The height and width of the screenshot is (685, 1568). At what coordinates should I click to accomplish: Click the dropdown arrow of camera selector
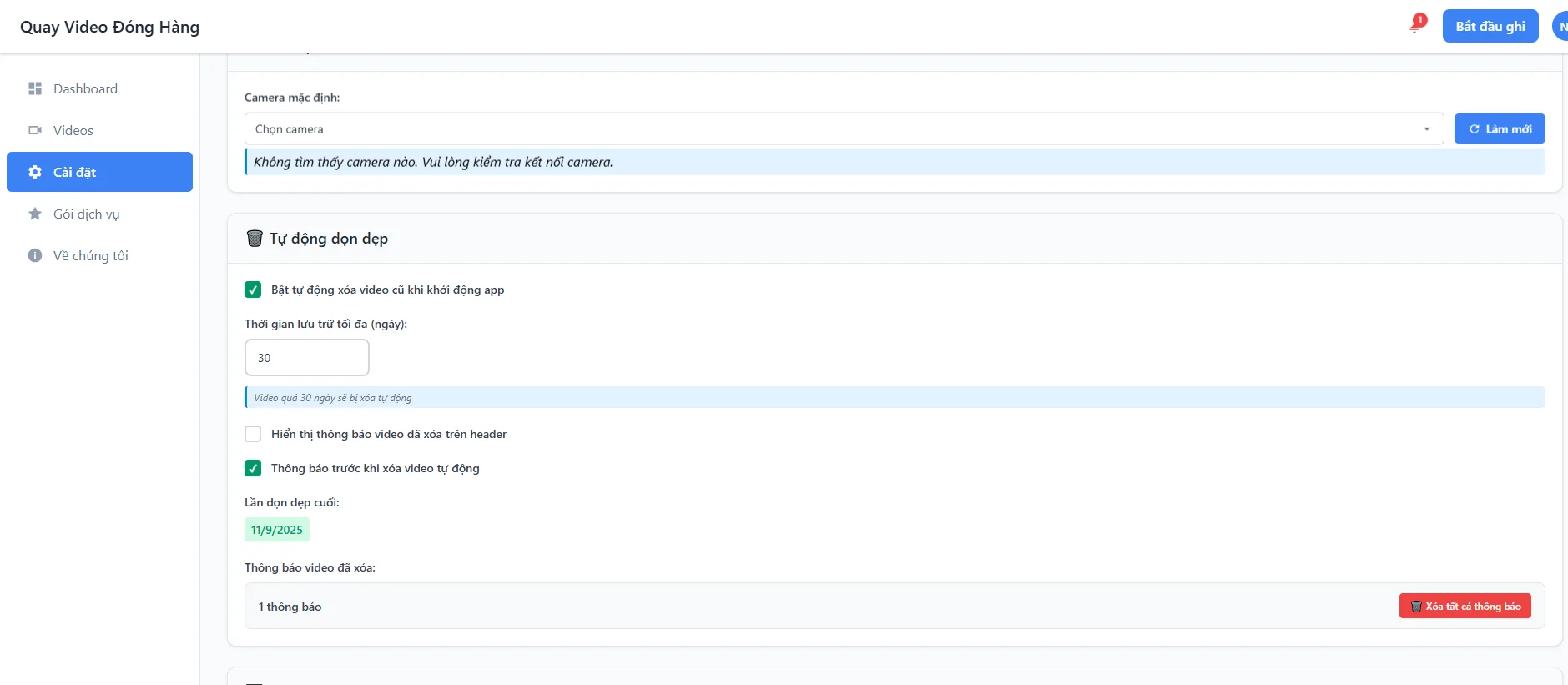[x=1427, y=129]
